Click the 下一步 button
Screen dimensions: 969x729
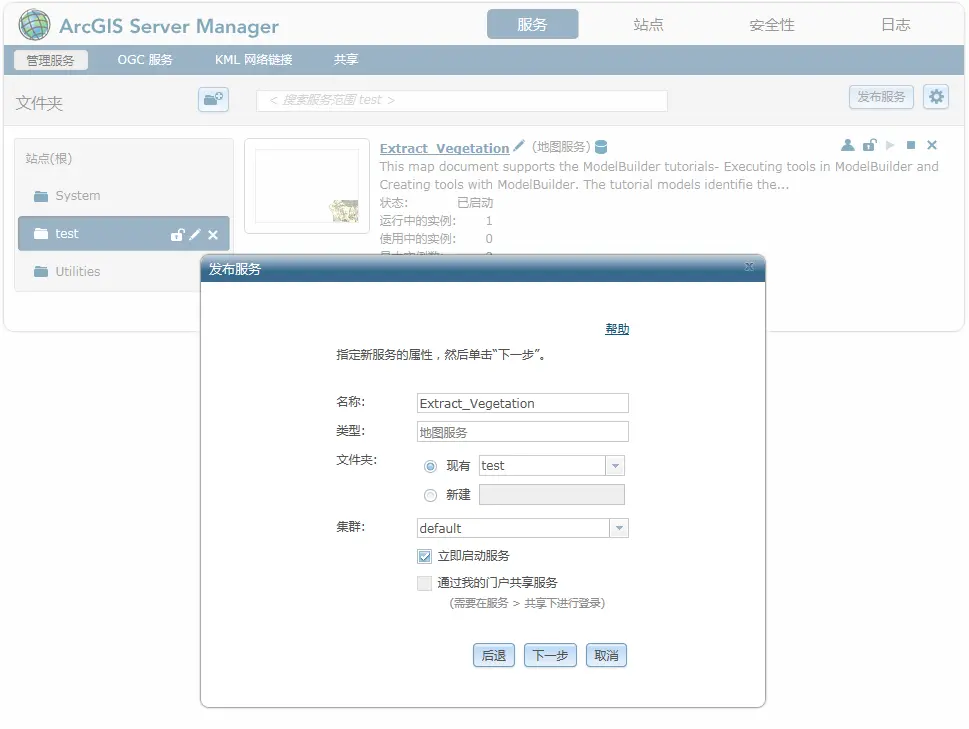point(550,655)
